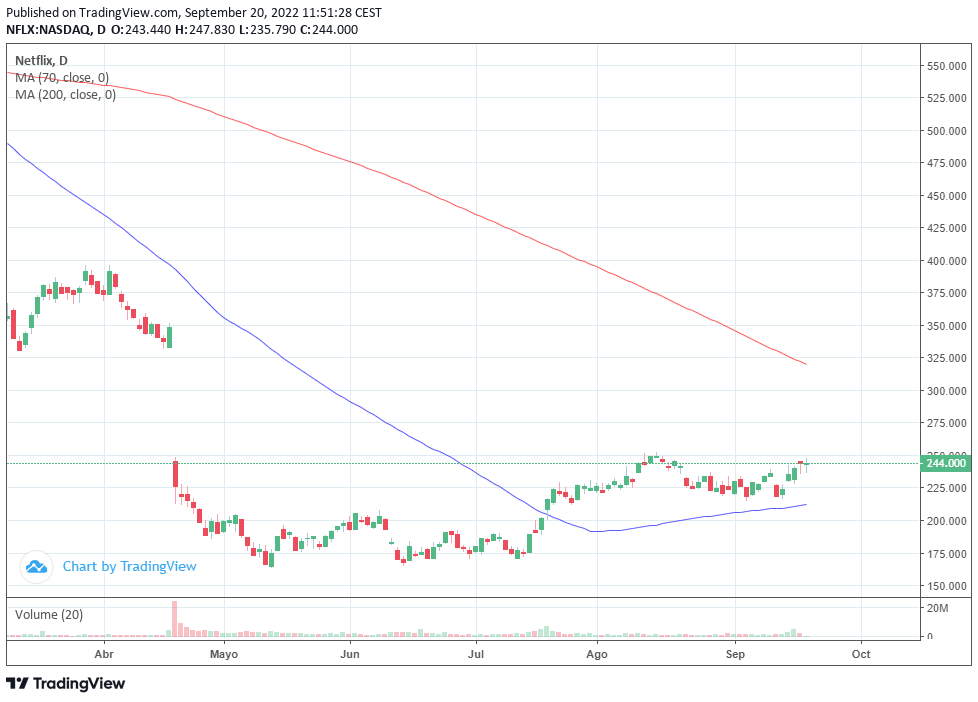Click the 200.000 price axis label
Viewport: 978px width, 702px height.
946,520
